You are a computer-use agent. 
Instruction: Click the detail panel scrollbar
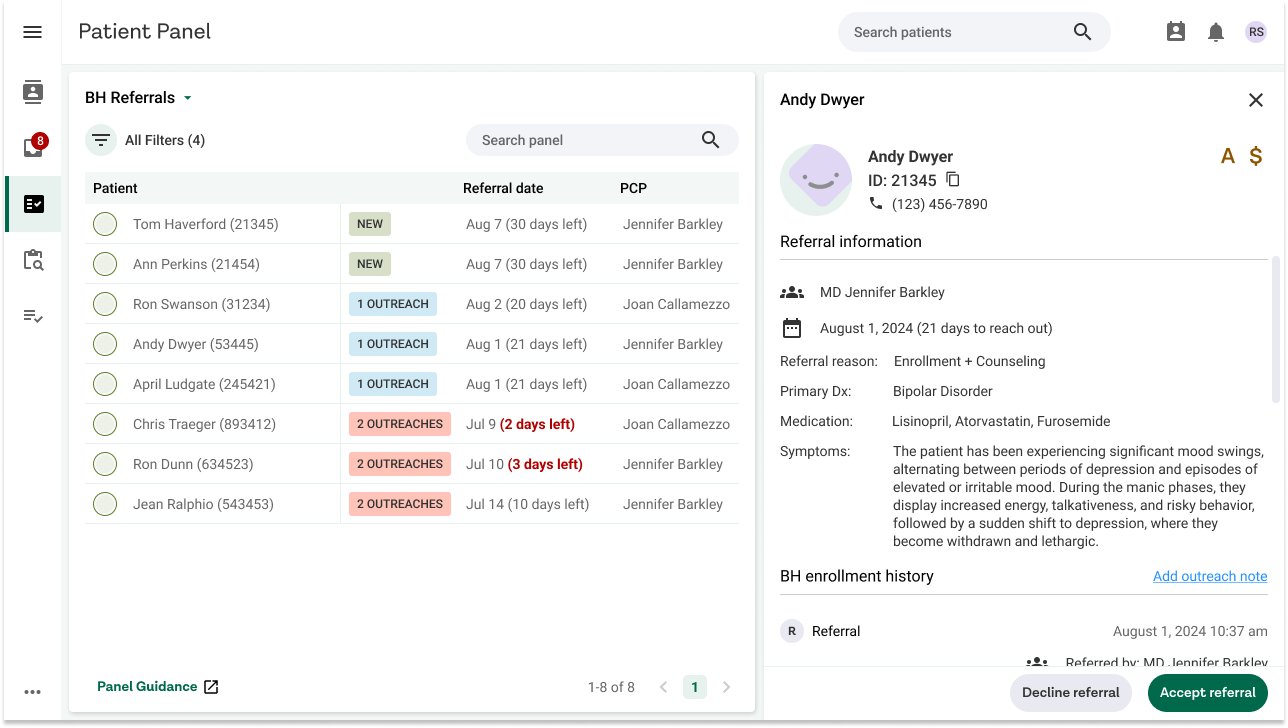pyautogui.click(x=1275, y=330)
